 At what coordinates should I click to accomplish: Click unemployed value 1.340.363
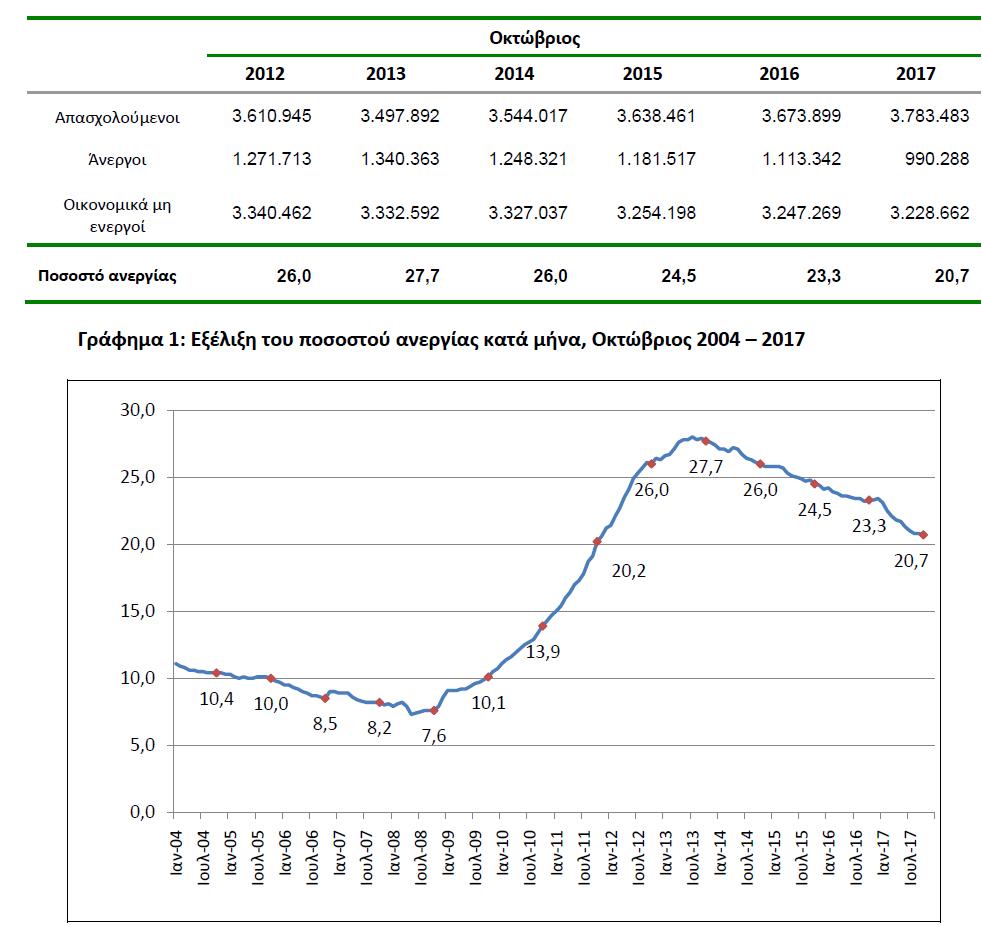(400, 159)
